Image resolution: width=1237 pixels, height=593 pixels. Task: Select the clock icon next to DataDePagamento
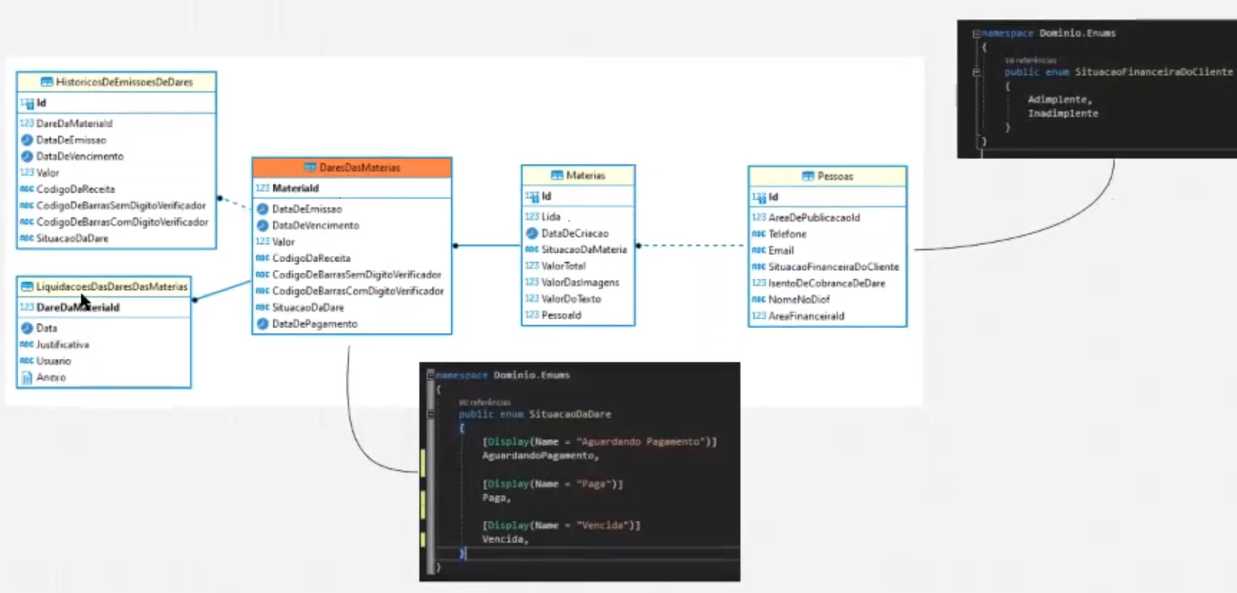(x=262, y=324)
